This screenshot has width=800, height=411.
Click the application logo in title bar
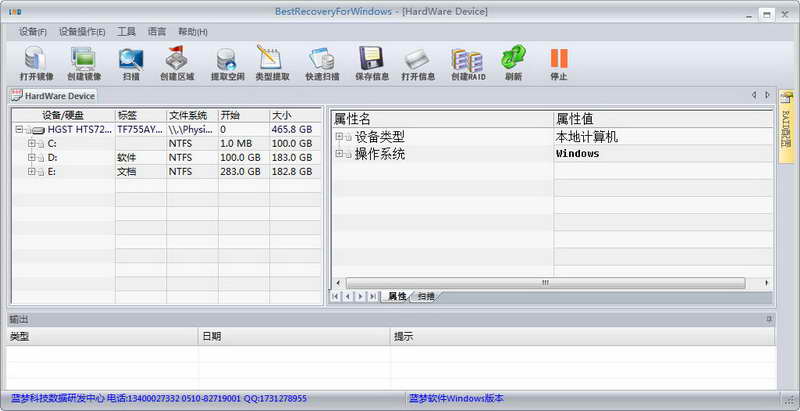(15, 12)
